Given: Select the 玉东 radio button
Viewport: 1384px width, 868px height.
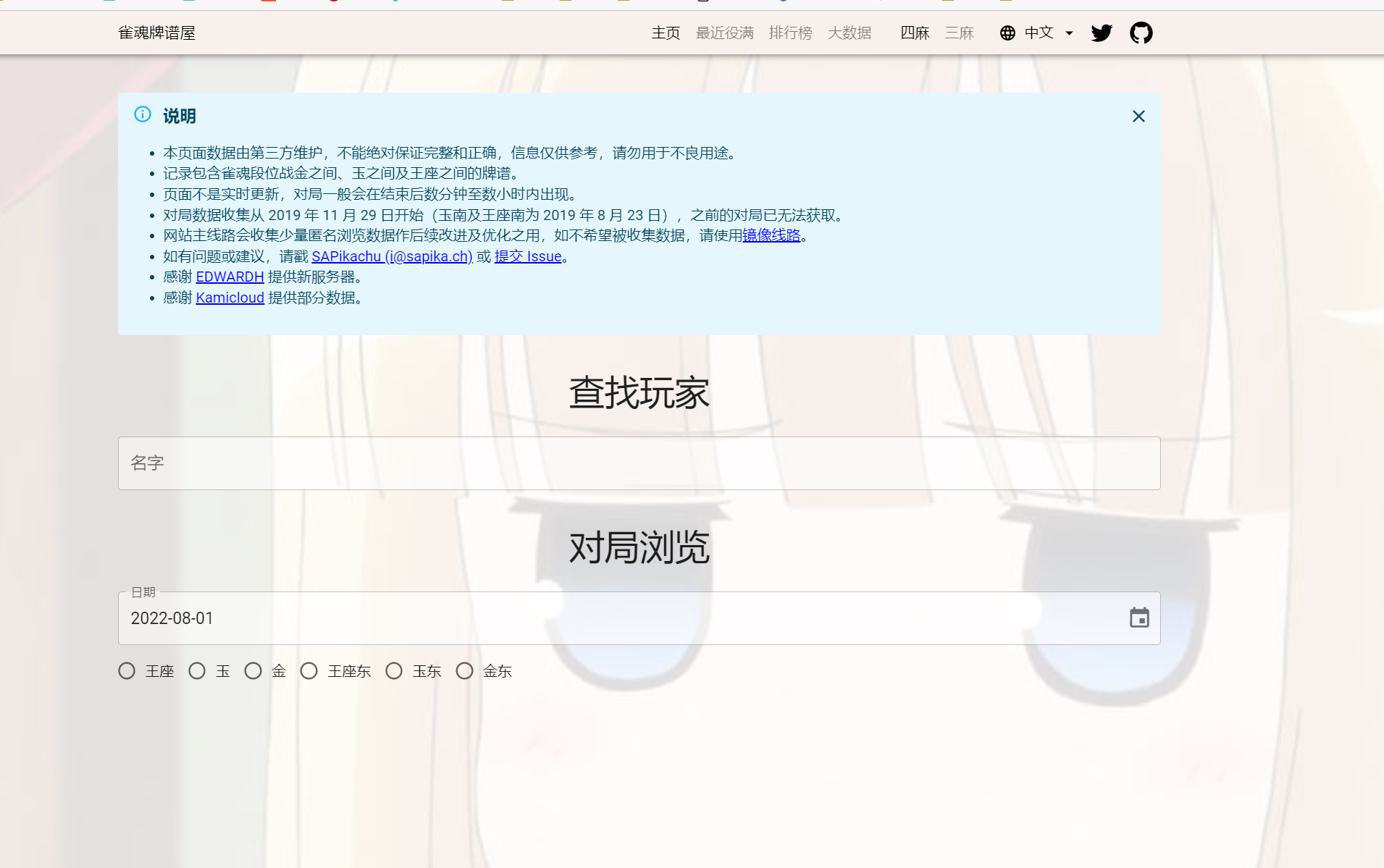Looking at the screenshot, I should pyautogui.click(x=394, y=671).
